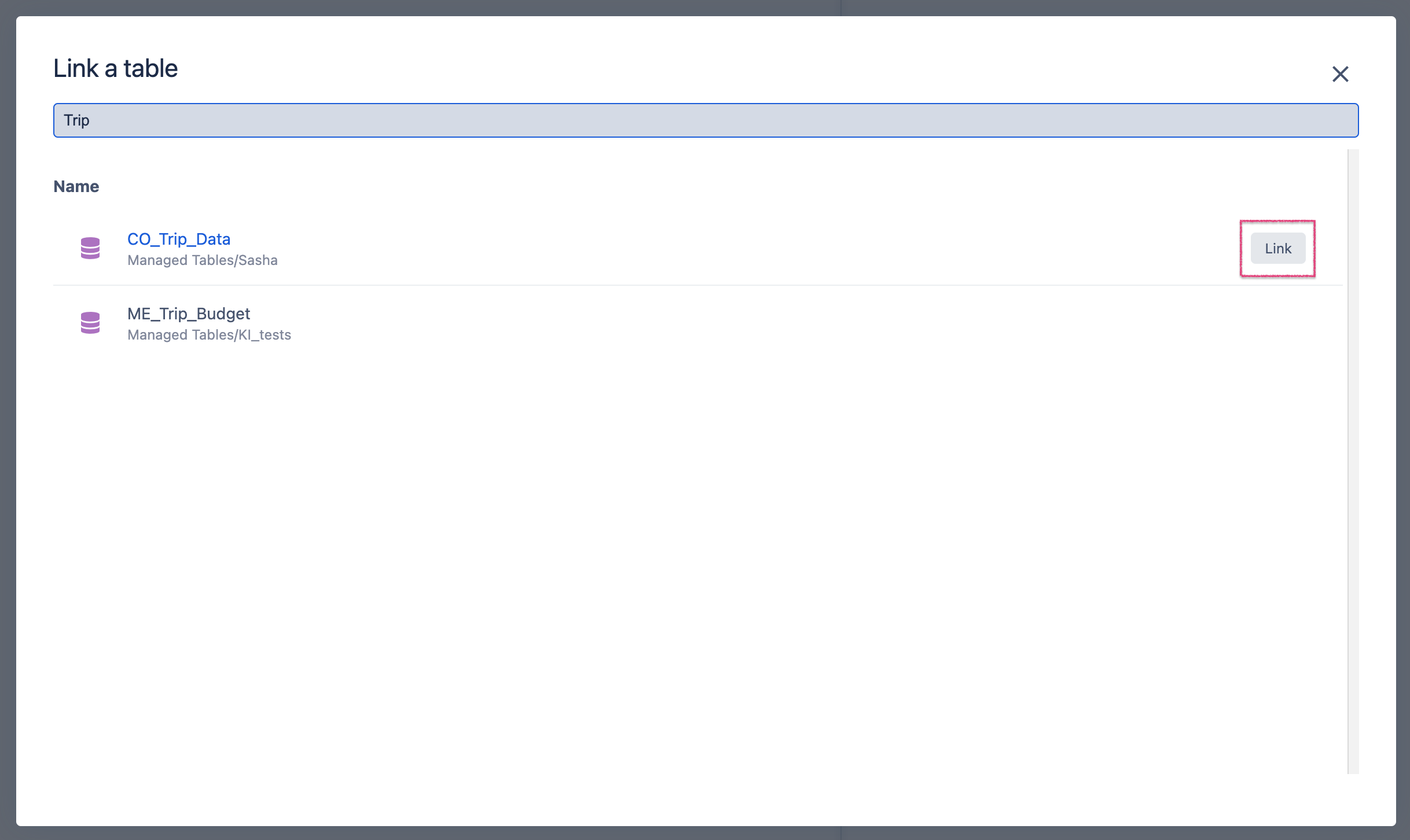The width and height of the screenshot is (1410, 840).
Task: Click the Link a table dialog title
Action: 116,68
